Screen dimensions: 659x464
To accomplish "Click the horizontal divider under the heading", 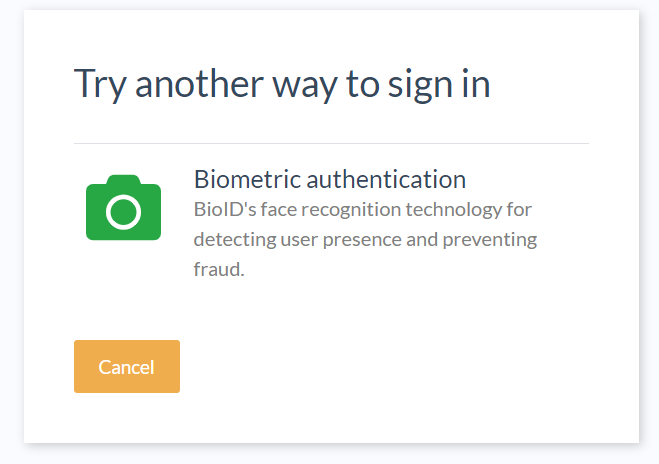I will 331,143.
